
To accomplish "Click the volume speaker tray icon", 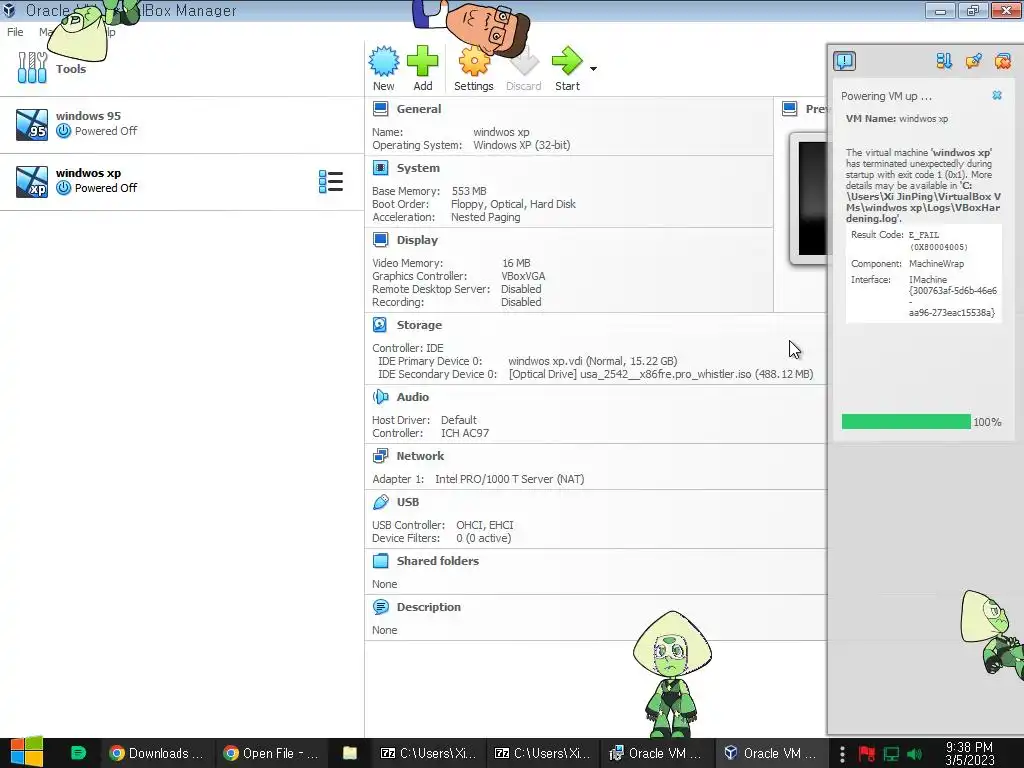I will pos(914,754).
